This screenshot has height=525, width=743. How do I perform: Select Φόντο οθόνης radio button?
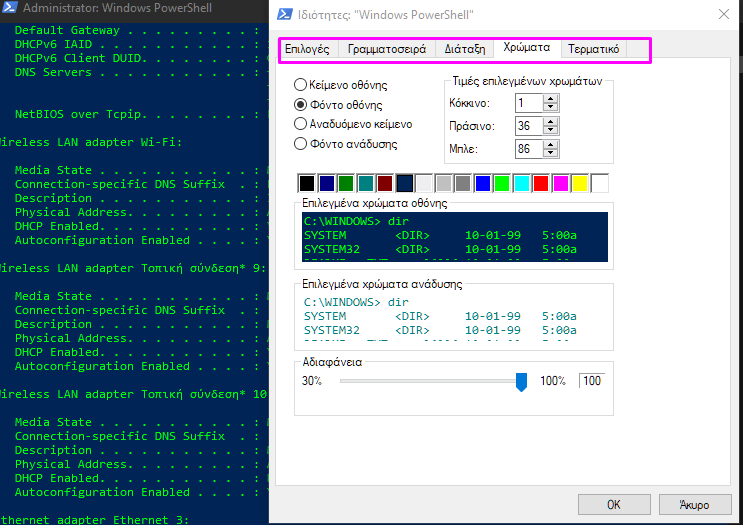pos(338,105)
